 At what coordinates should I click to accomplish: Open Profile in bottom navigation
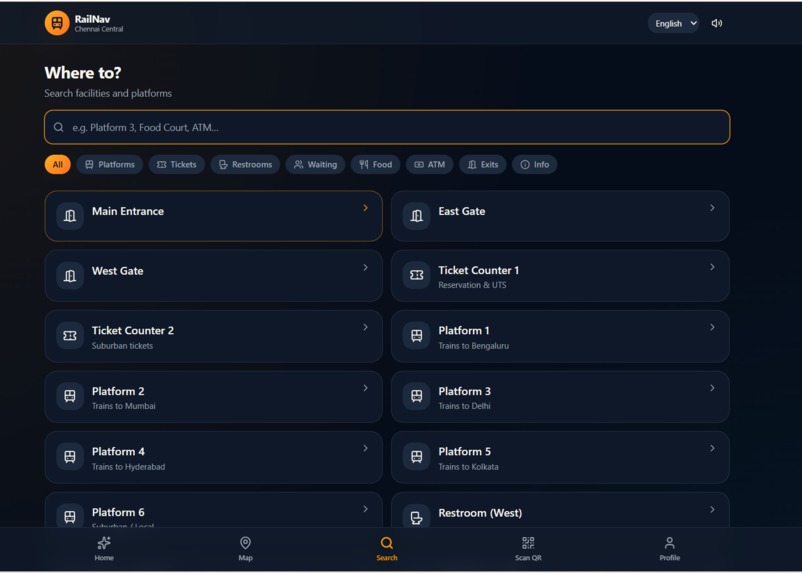[x=670, y=549]
